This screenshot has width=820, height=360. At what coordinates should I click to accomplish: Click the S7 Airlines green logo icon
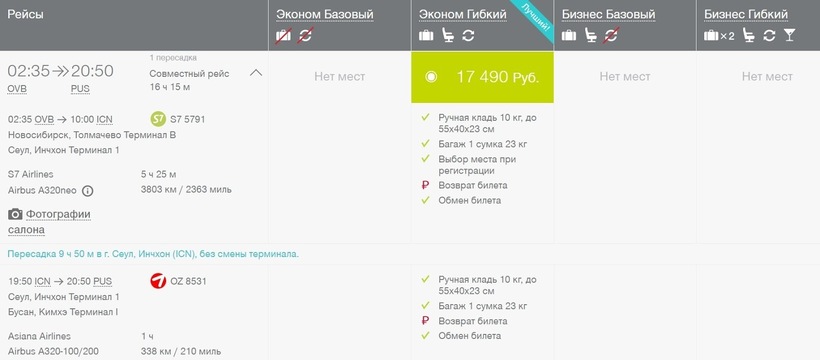click(158, 119)
